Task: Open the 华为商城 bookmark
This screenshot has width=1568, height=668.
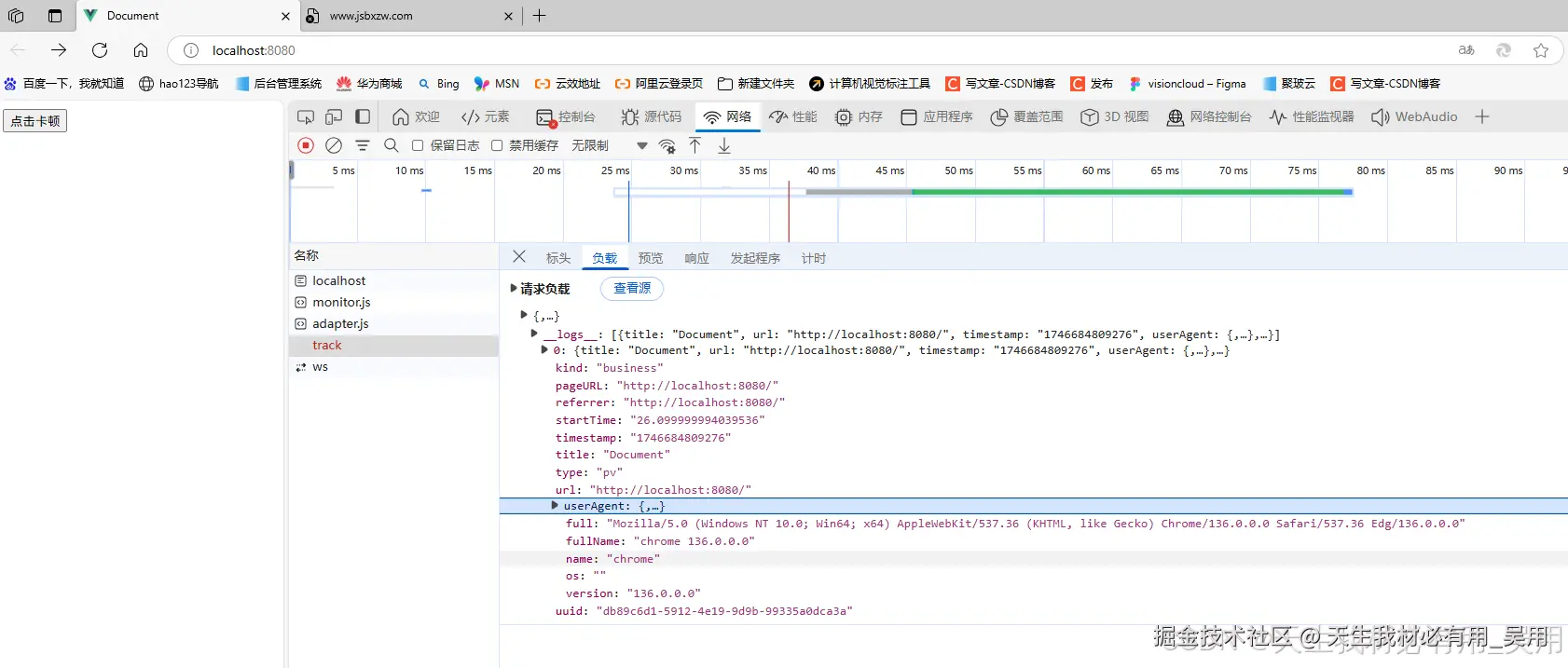Action: [369, 84]
